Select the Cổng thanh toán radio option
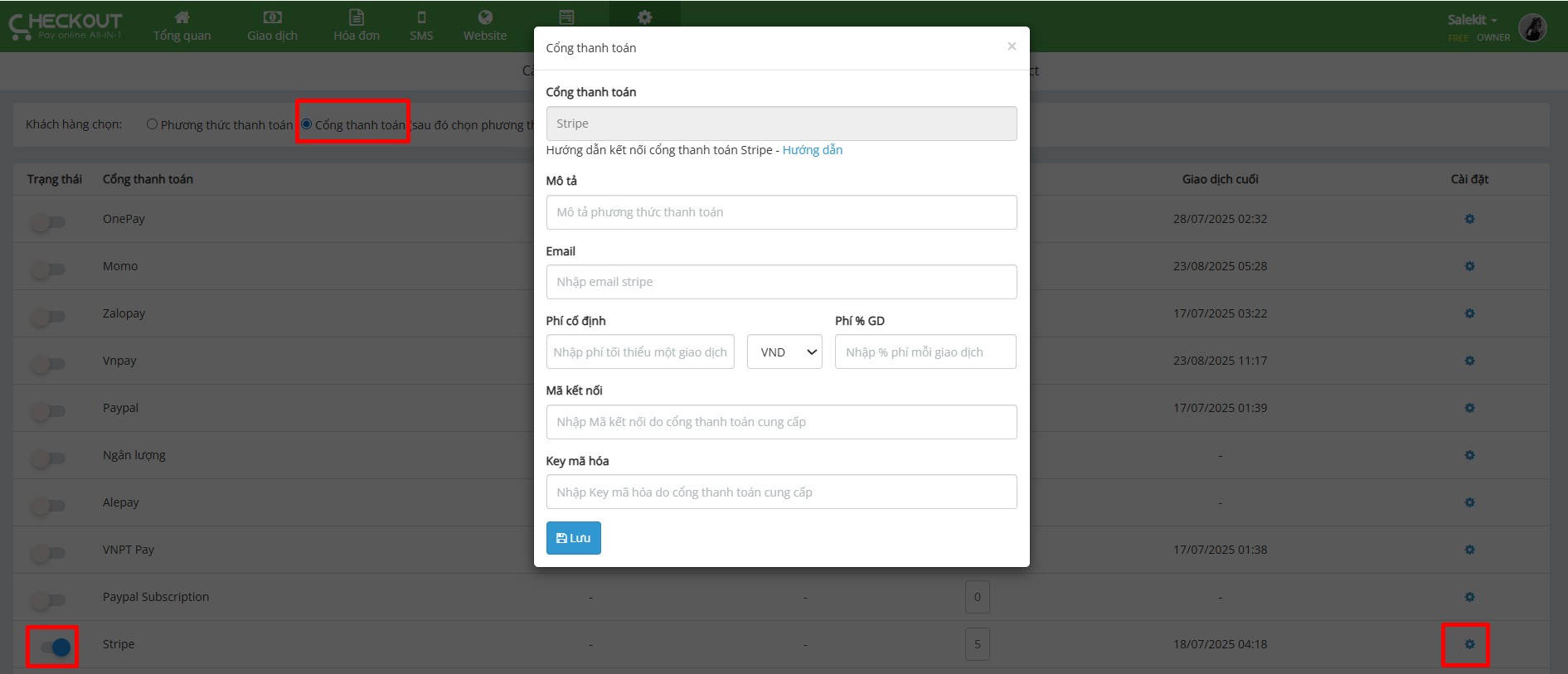The image size is (1568, 674). [306, 124]
